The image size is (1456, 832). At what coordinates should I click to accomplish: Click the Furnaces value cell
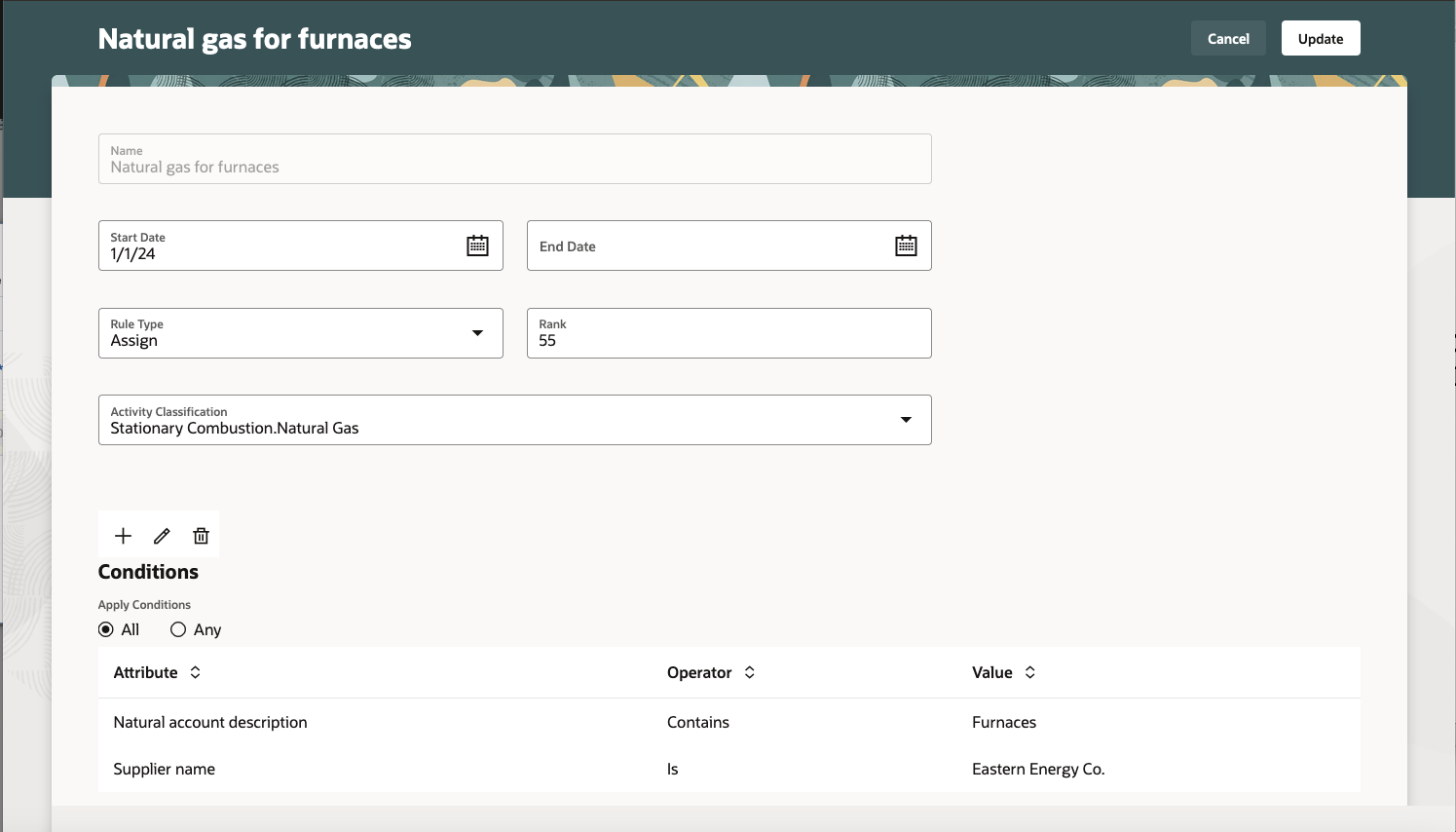pos(1004,722)
